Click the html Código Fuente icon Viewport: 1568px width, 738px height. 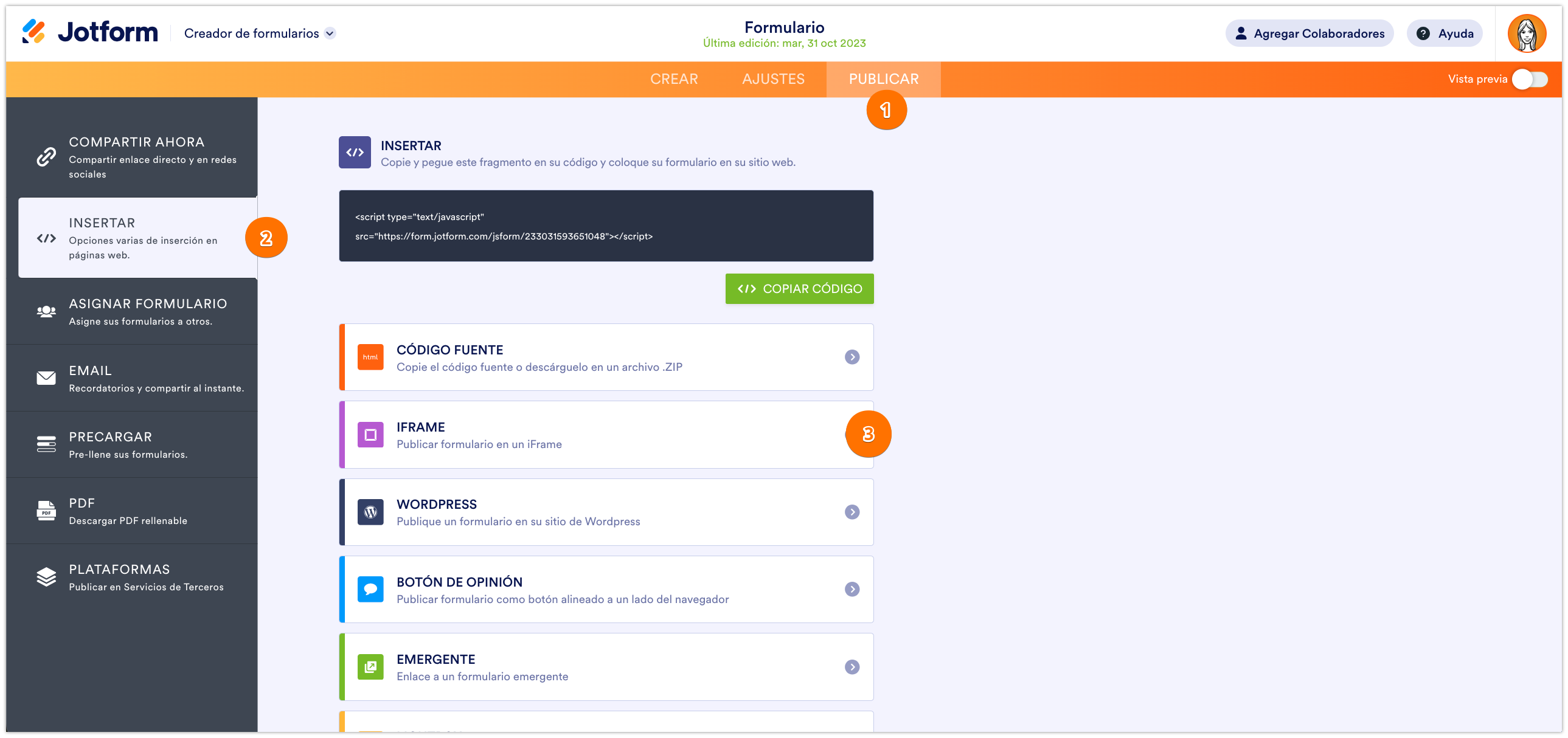coord(370,357)
